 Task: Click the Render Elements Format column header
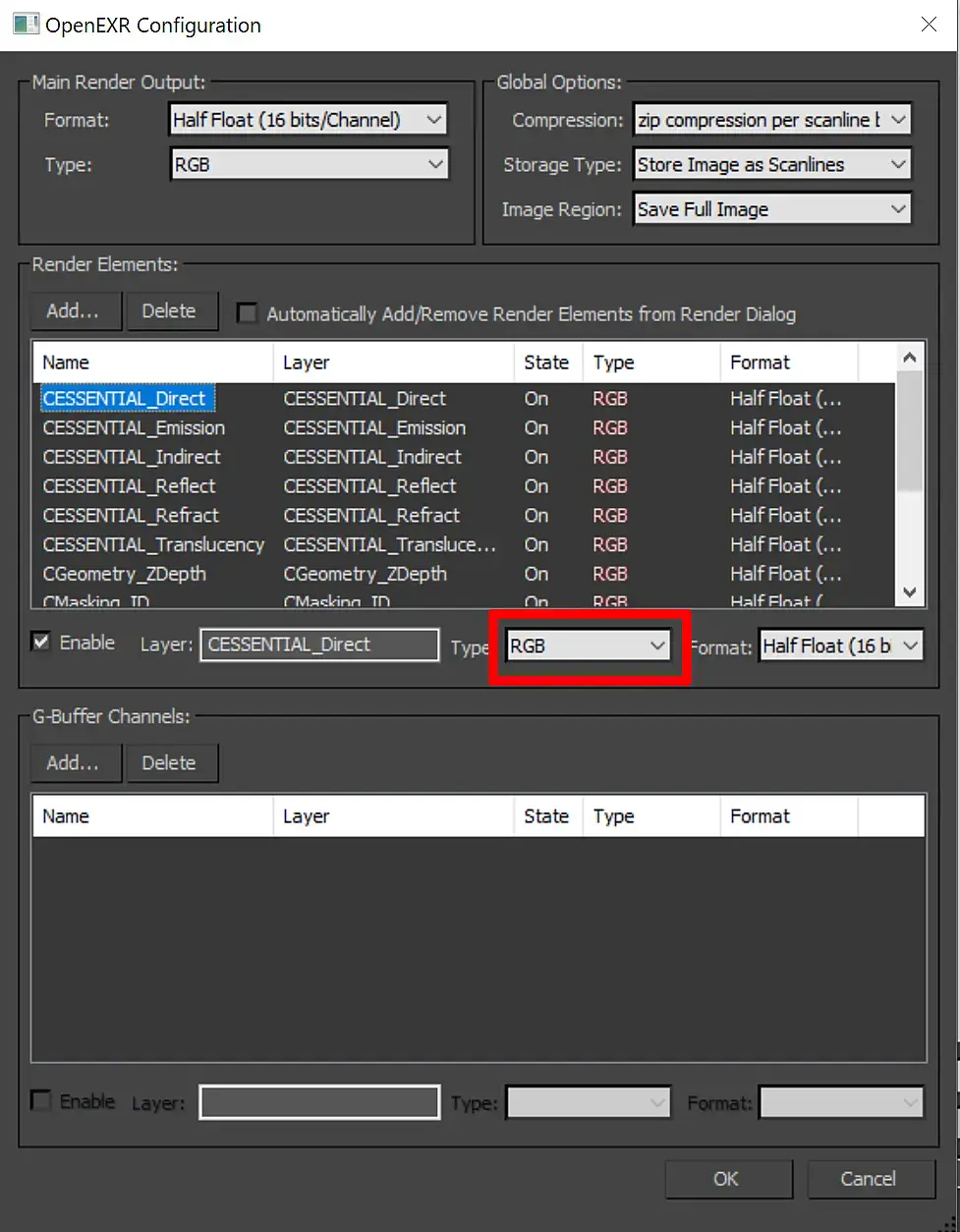[789, 363]
